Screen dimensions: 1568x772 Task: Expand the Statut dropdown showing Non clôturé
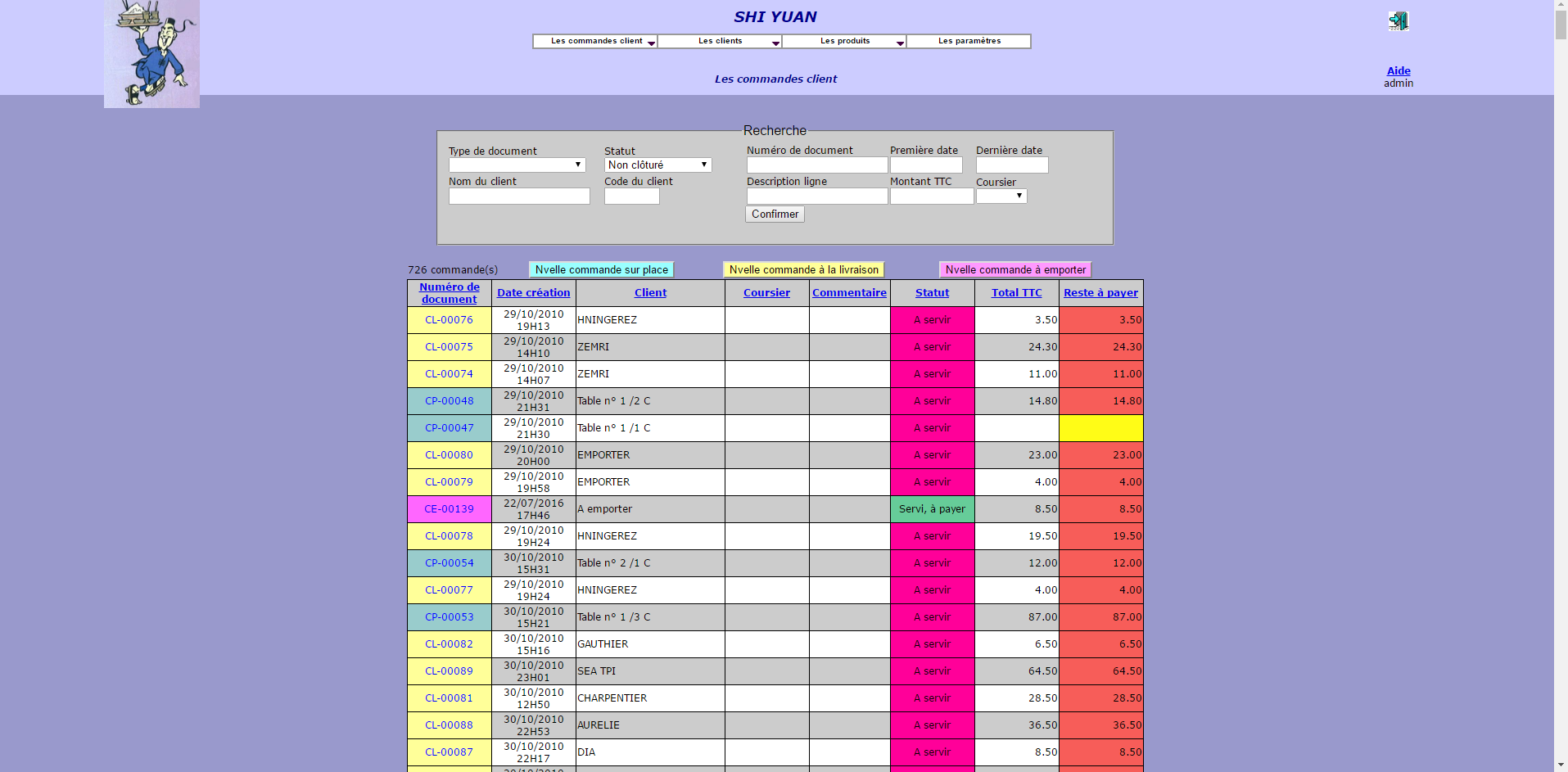click(657, 165)
